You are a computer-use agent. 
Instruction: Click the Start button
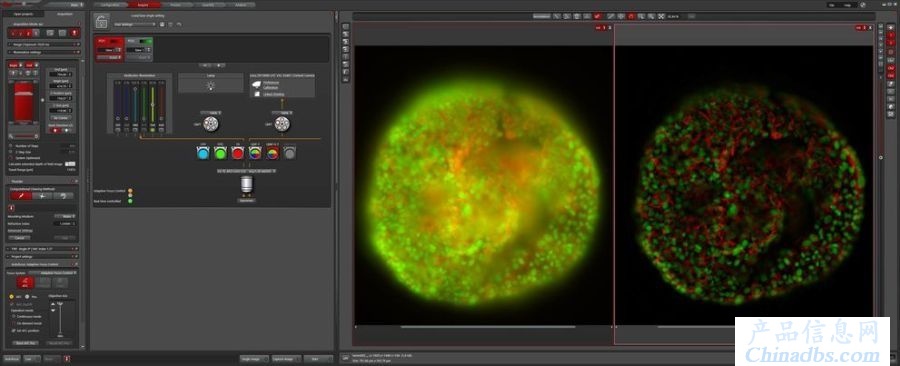pos(318,359)
